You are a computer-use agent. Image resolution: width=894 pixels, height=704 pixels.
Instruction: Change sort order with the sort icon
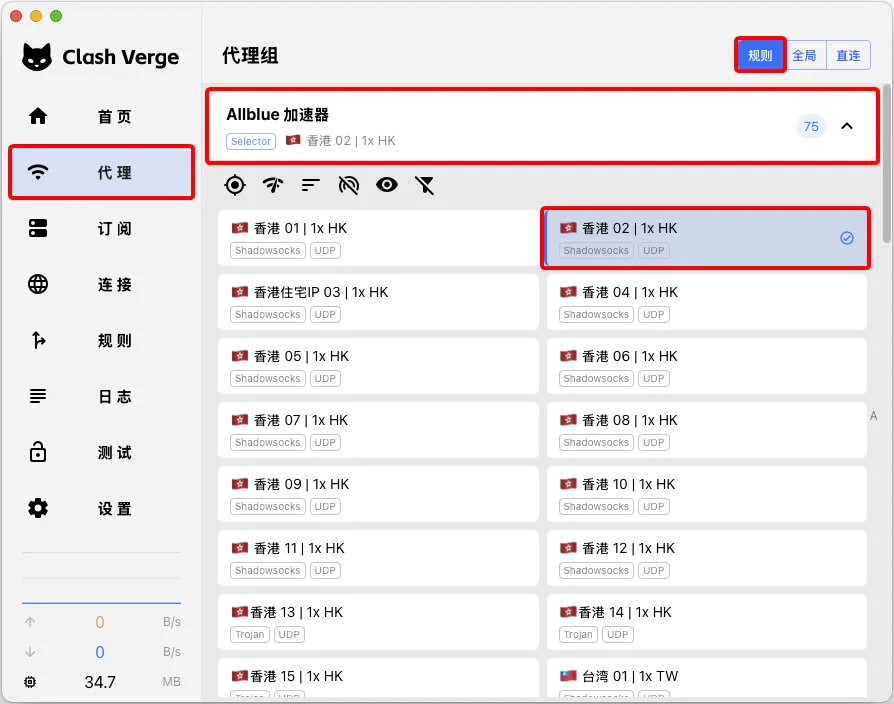[311, 185]
